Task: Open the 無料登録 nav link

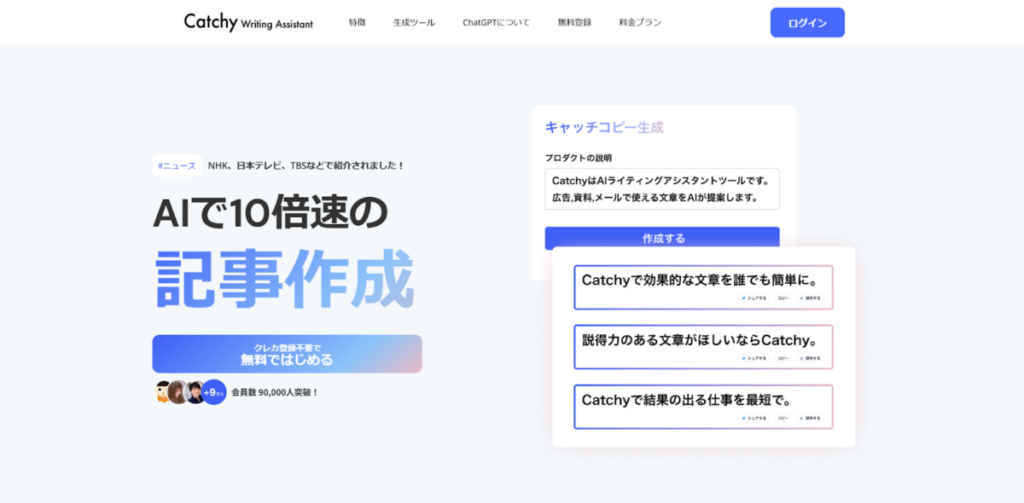Action: 574,22
